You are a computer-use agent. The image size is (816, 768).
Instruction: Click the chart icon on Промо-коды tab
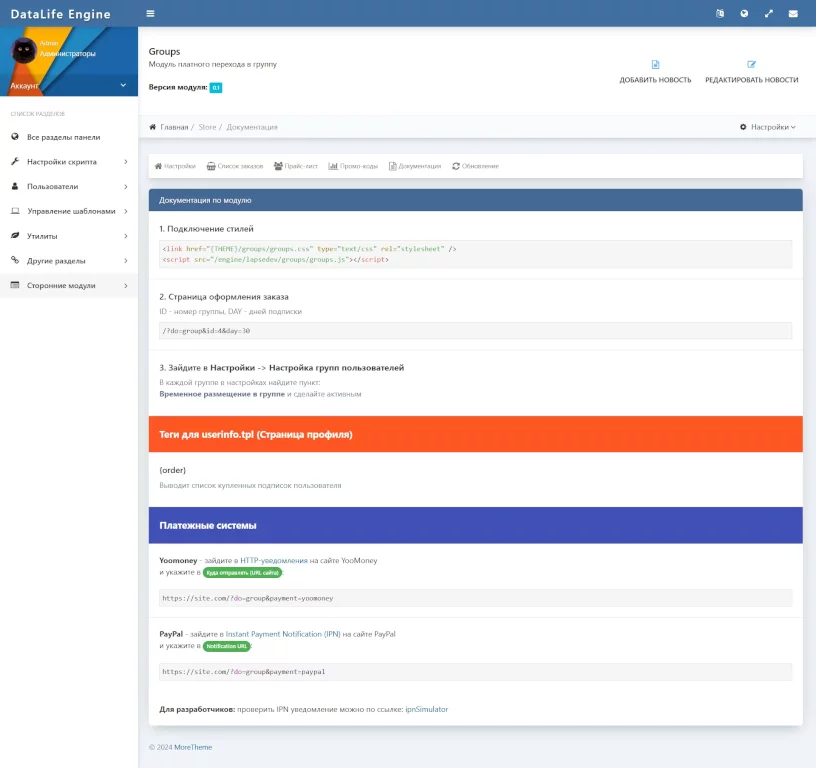tap(333, 166)
